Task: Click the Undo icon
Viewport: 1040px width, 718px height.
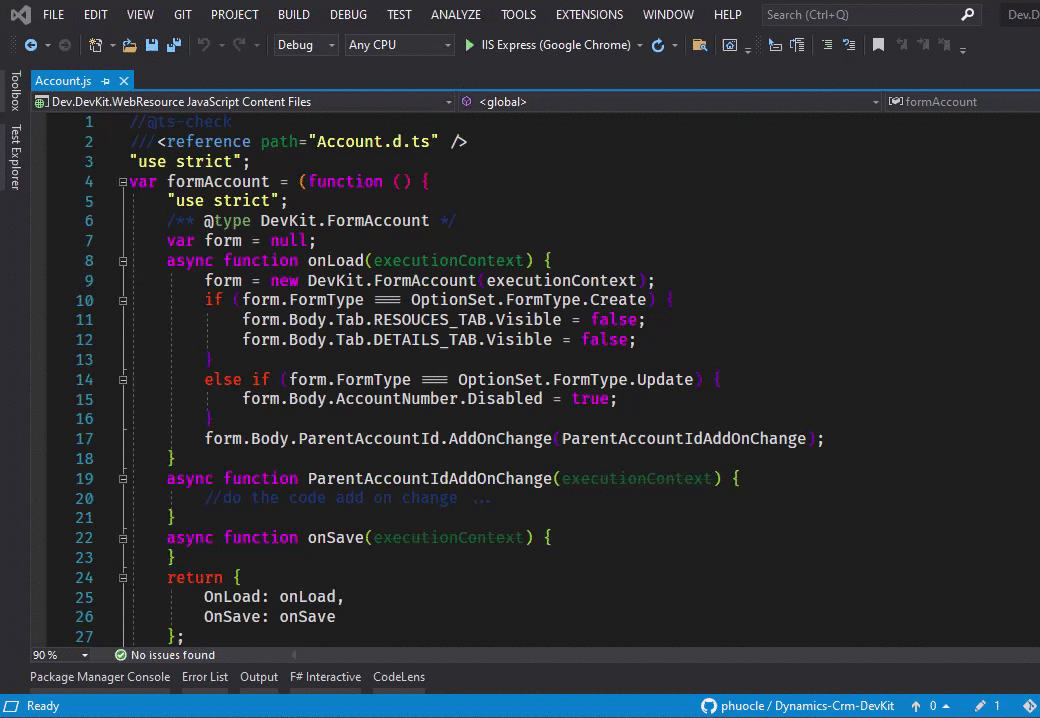Action: 204,45
